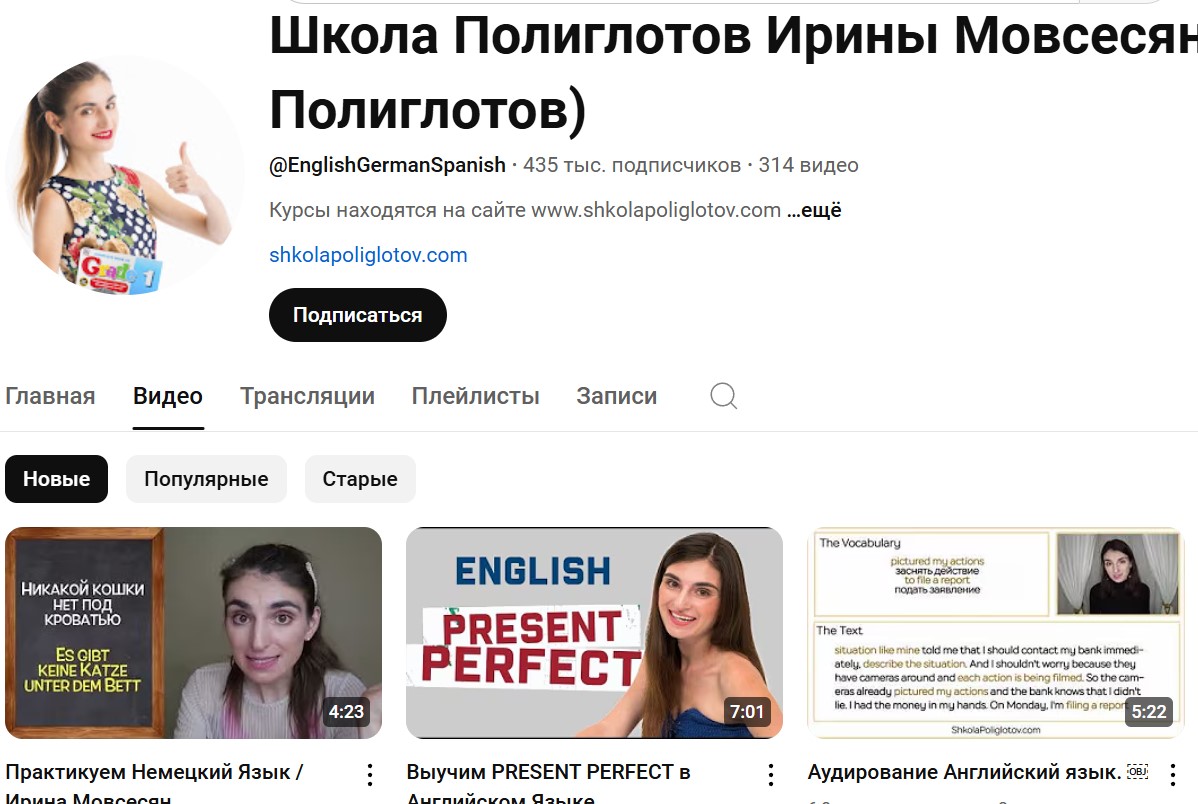Open options menu for Present Perfect video
Image resolution: width=1198 pixels, height=804 pixels.
(771, 775)
